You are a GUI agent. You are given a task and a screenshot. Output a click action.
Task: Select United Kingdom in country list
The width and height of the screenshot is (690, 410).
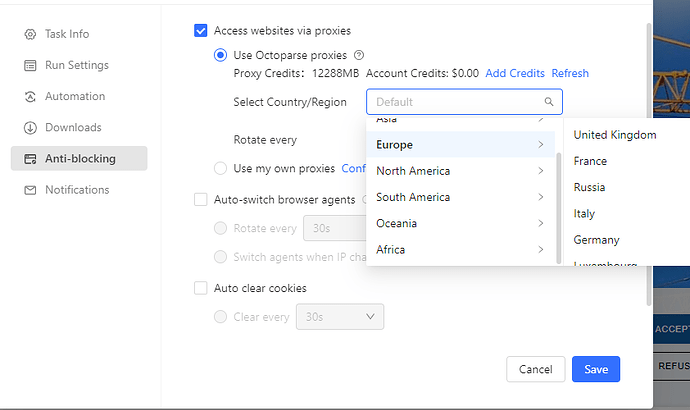615,135
